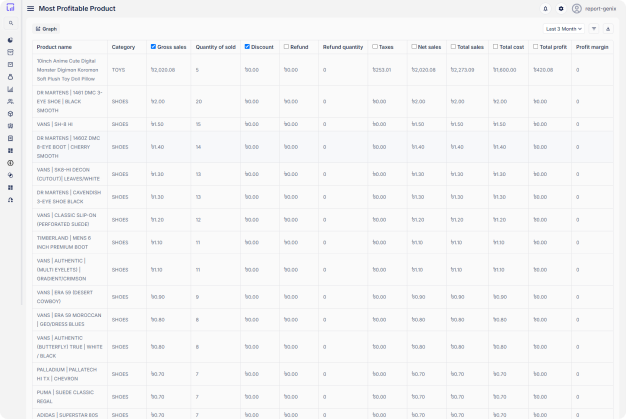Select the clipboard sidebar icon

[x=10, y=138]
